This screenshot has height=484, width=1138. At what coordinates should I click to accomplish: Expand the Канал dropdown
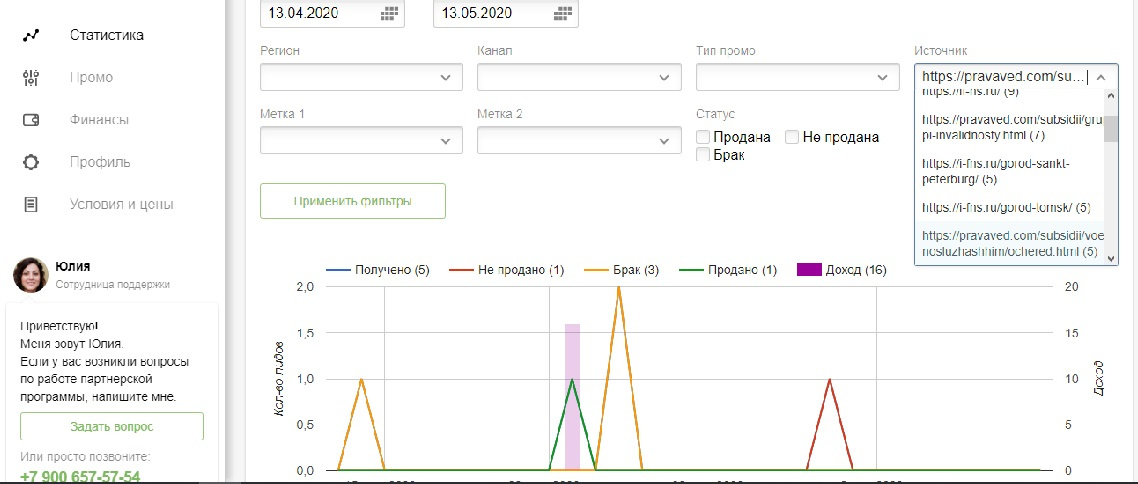pyautogui.click(x=579, y=77)
